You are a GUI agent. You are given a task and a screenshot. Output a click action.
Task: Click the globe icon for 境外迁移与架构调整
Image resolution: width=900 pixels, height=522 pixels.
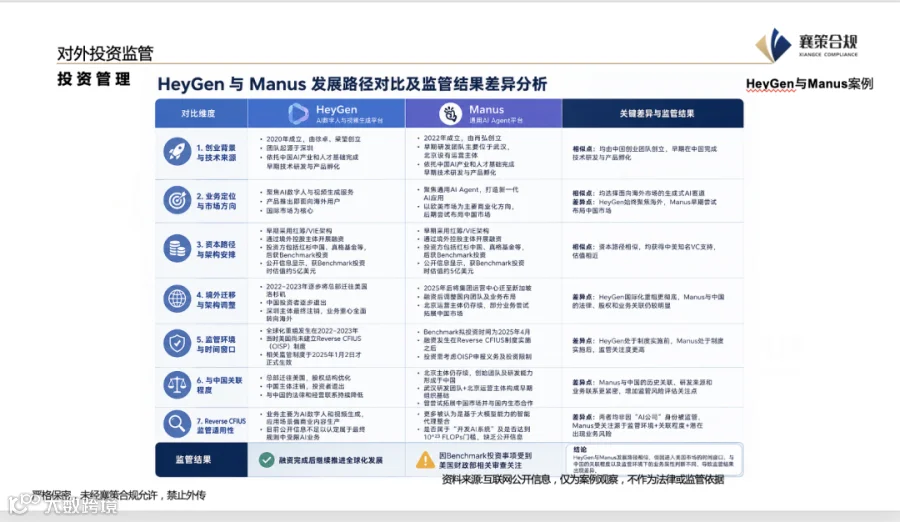(177, 299)
